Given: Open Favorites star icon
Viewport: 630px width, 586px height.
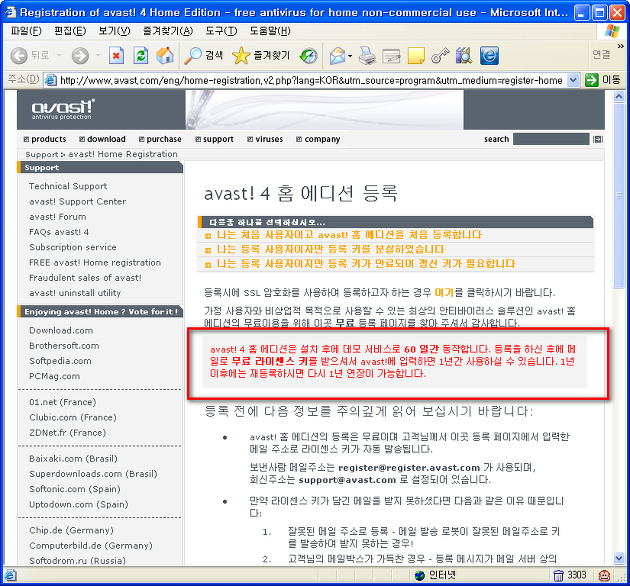Looking at the screenshot, I should click(x=241, y=55).
